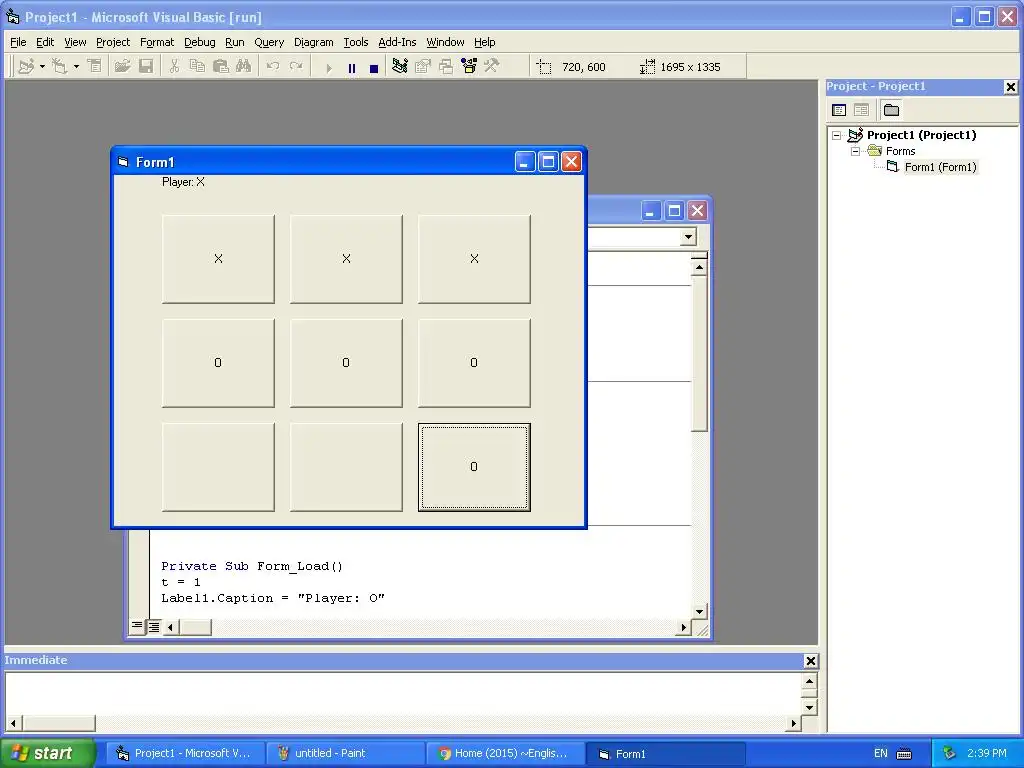This screenshot has height=768, width=1024.
Task: Toggle Full Module View button in code window
Action: point(153,626)
